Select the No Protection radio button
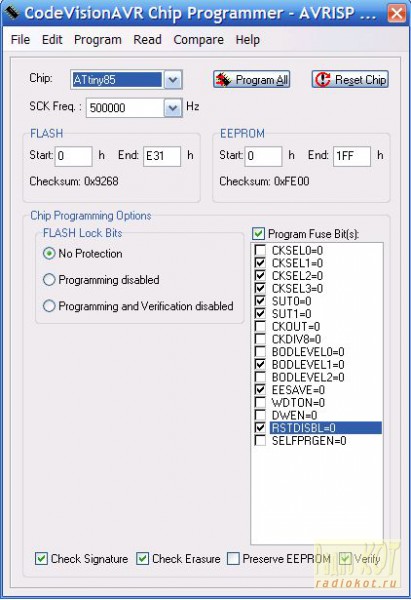 click(49, 253)
